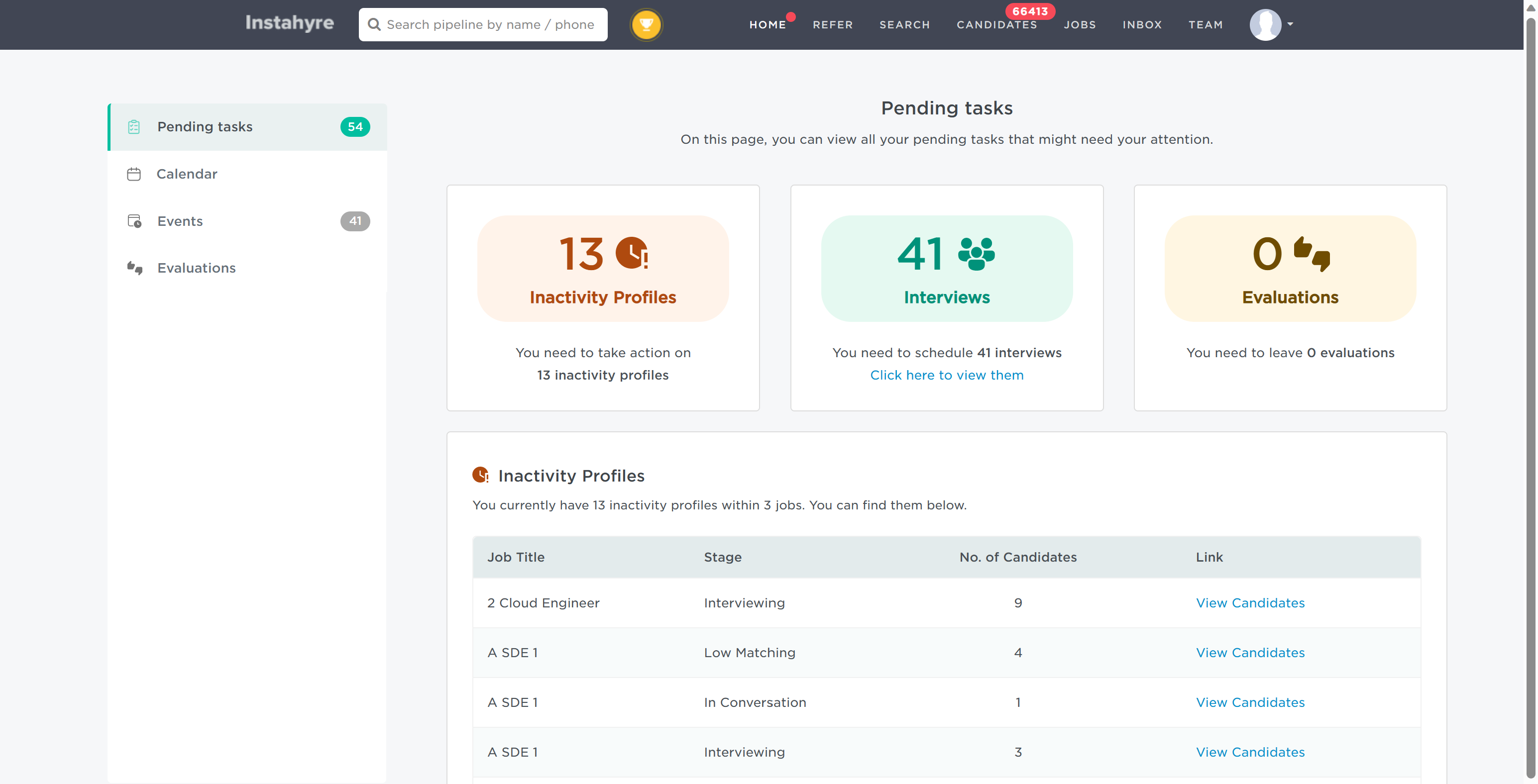The image size is (1538, 784).
Task: View candidates for A SDE 1 Low Matching
Action: (1250, 652)
